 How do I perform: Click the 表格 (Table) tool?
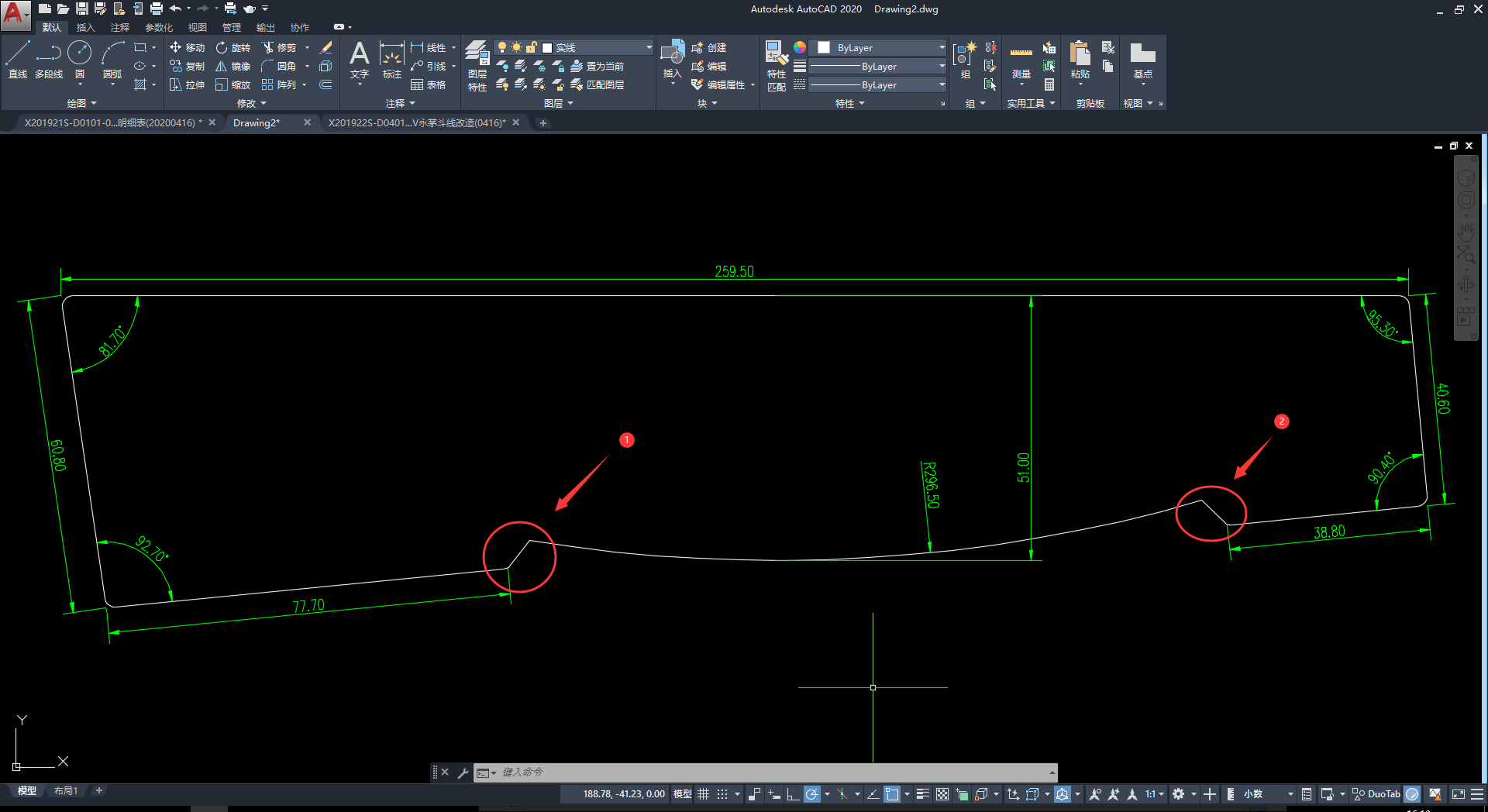click(x=428, y=84)
